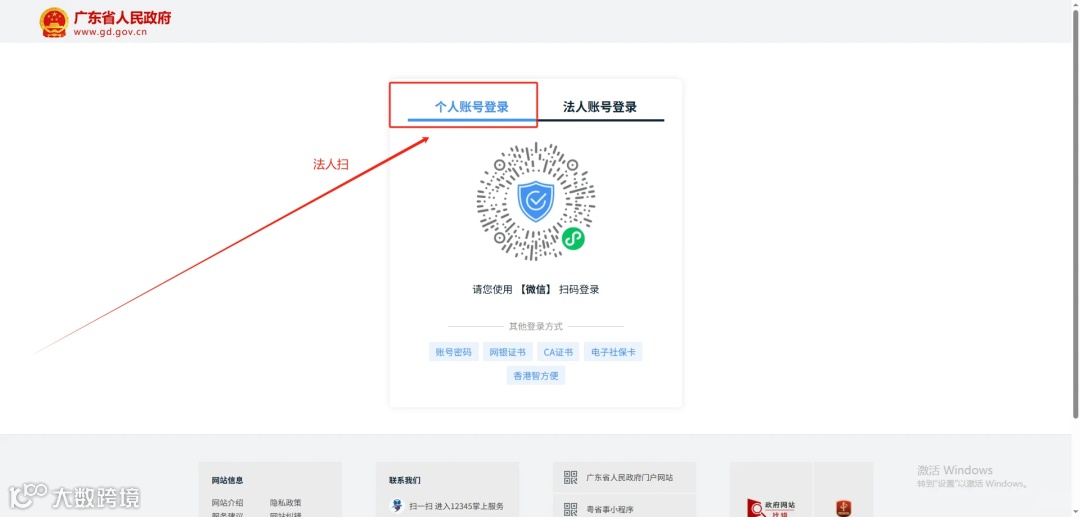Open 粤省事小程序 footer entry
This screenshot has width=1080, height=517.
[610, 509]
